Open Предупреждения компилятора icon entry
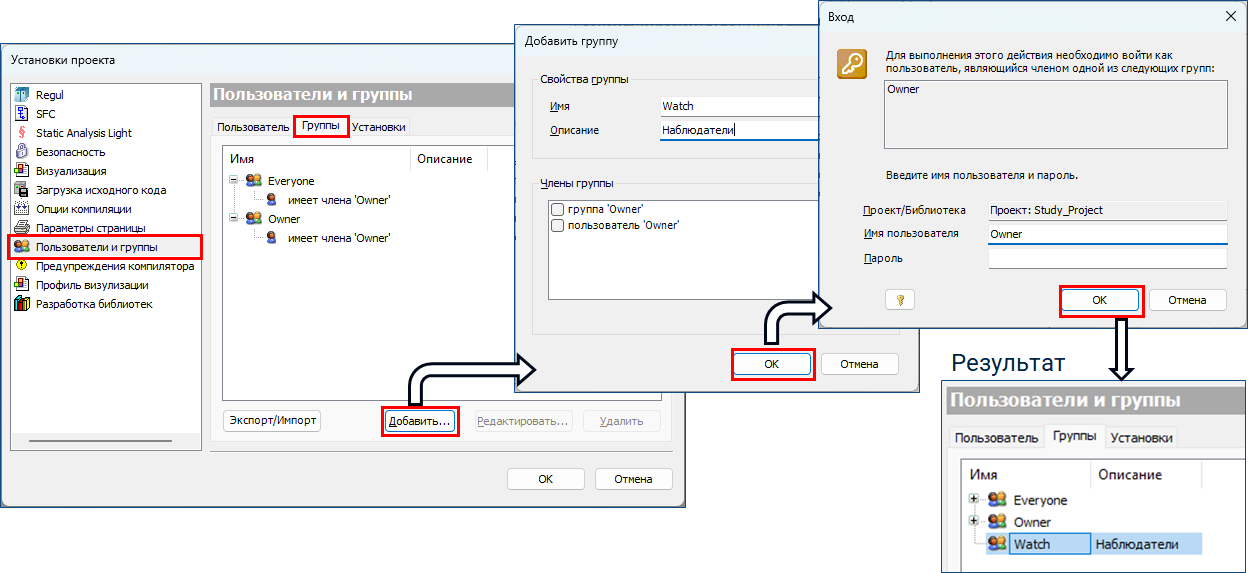 [21, 266]
